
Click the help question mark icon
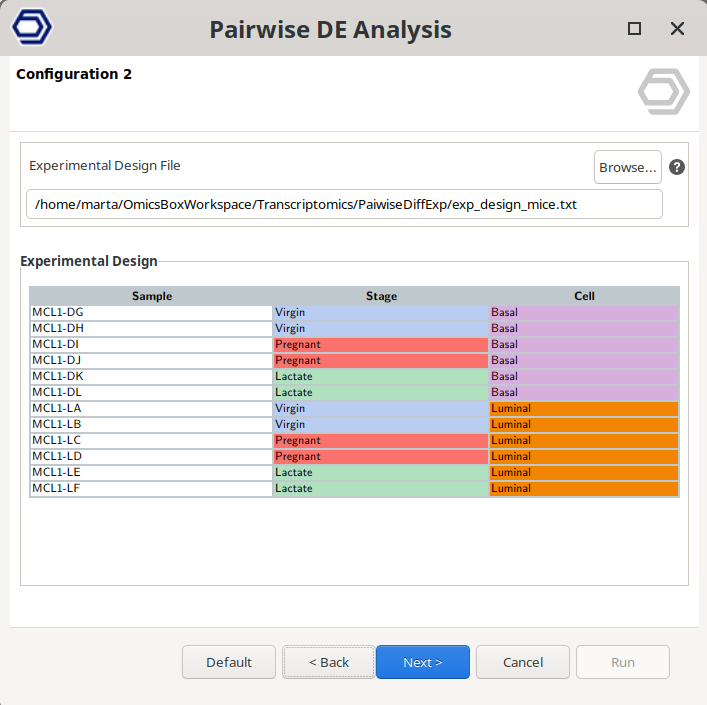[x=677, y=167]
